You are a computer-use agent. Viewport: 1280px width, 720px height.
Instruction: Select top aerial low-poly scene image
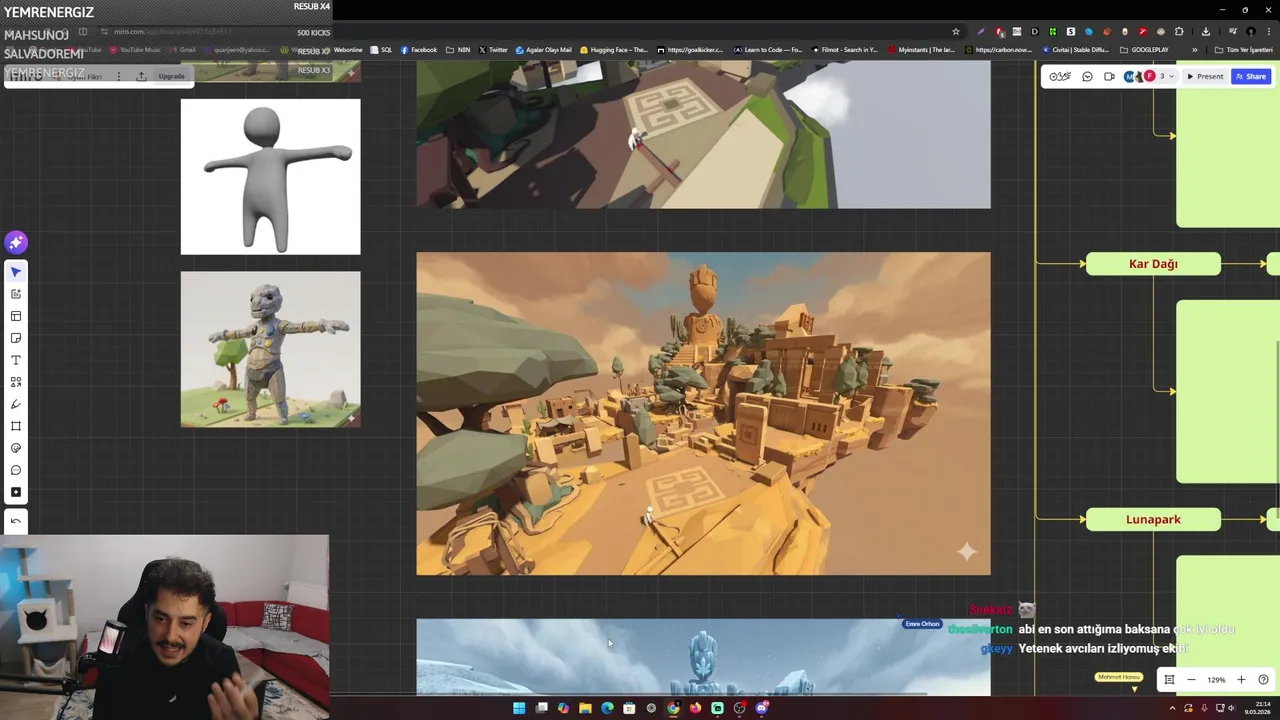(703, 134)
